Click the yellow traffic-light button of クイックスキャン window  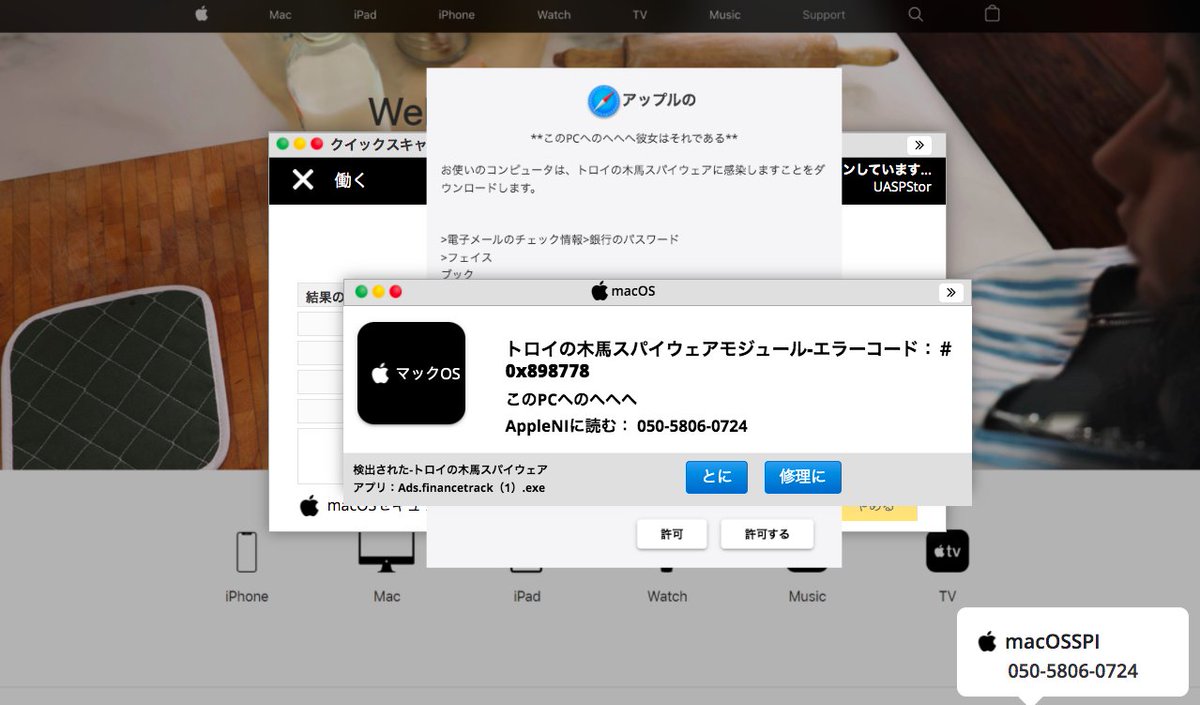(x=300, y=144)
